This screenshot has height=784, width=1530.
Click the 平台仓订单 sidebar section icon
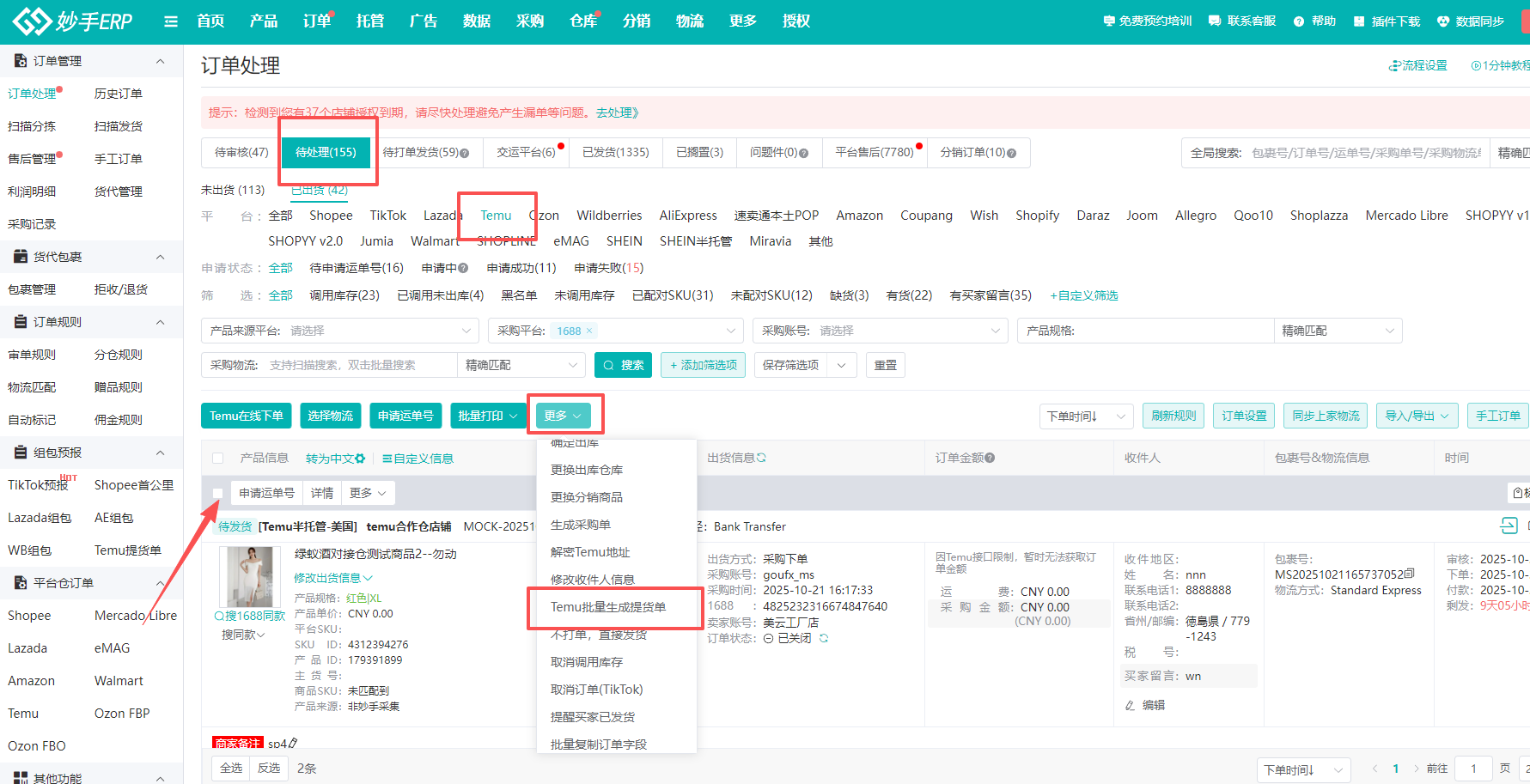[x=20, y=582]
